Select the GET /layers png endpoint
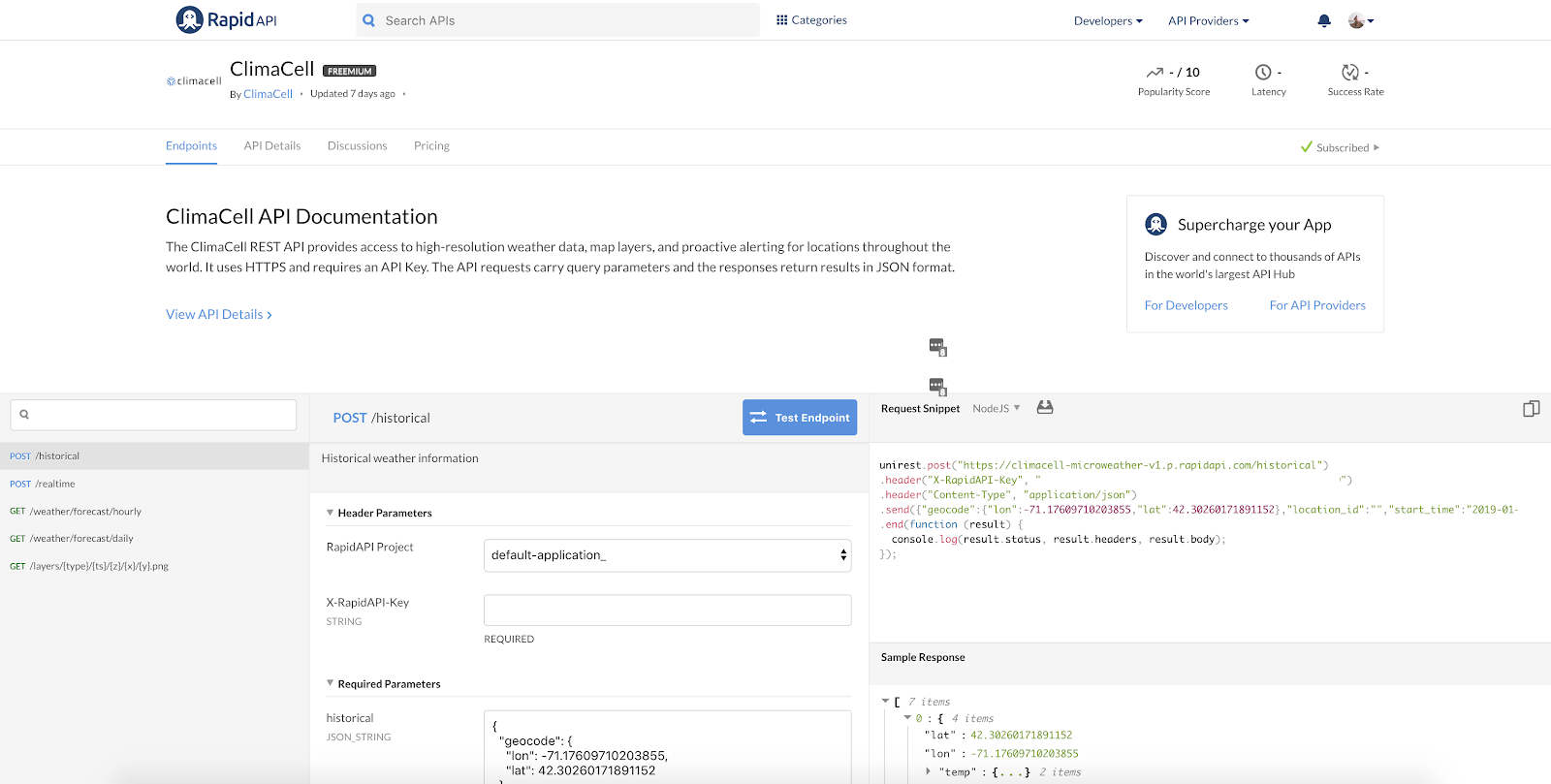Viewport: 1551px width, 784px height. tap(154, 566)
